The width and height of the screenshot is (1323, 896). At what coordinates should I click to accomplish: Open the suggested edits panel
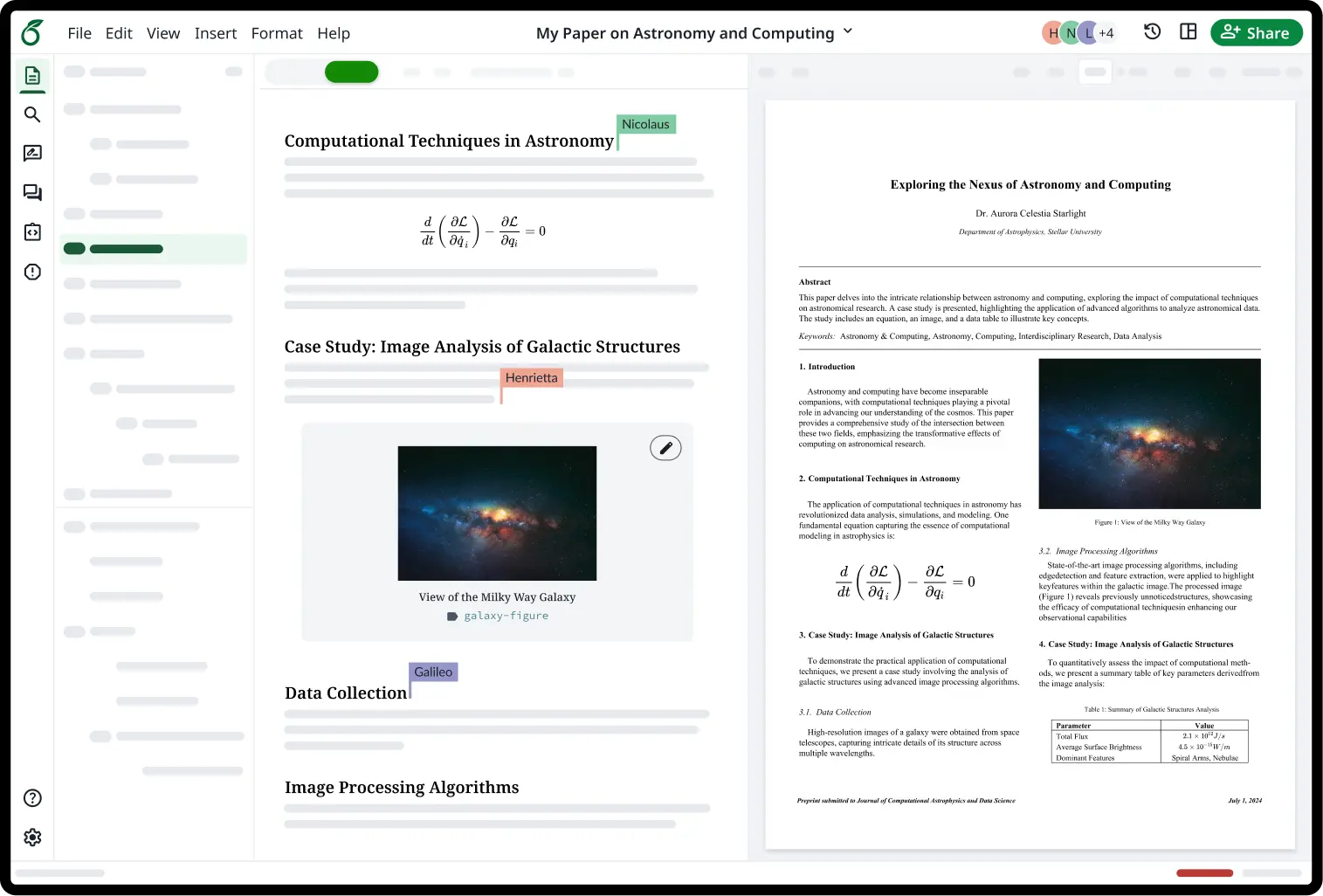[32, 153]
